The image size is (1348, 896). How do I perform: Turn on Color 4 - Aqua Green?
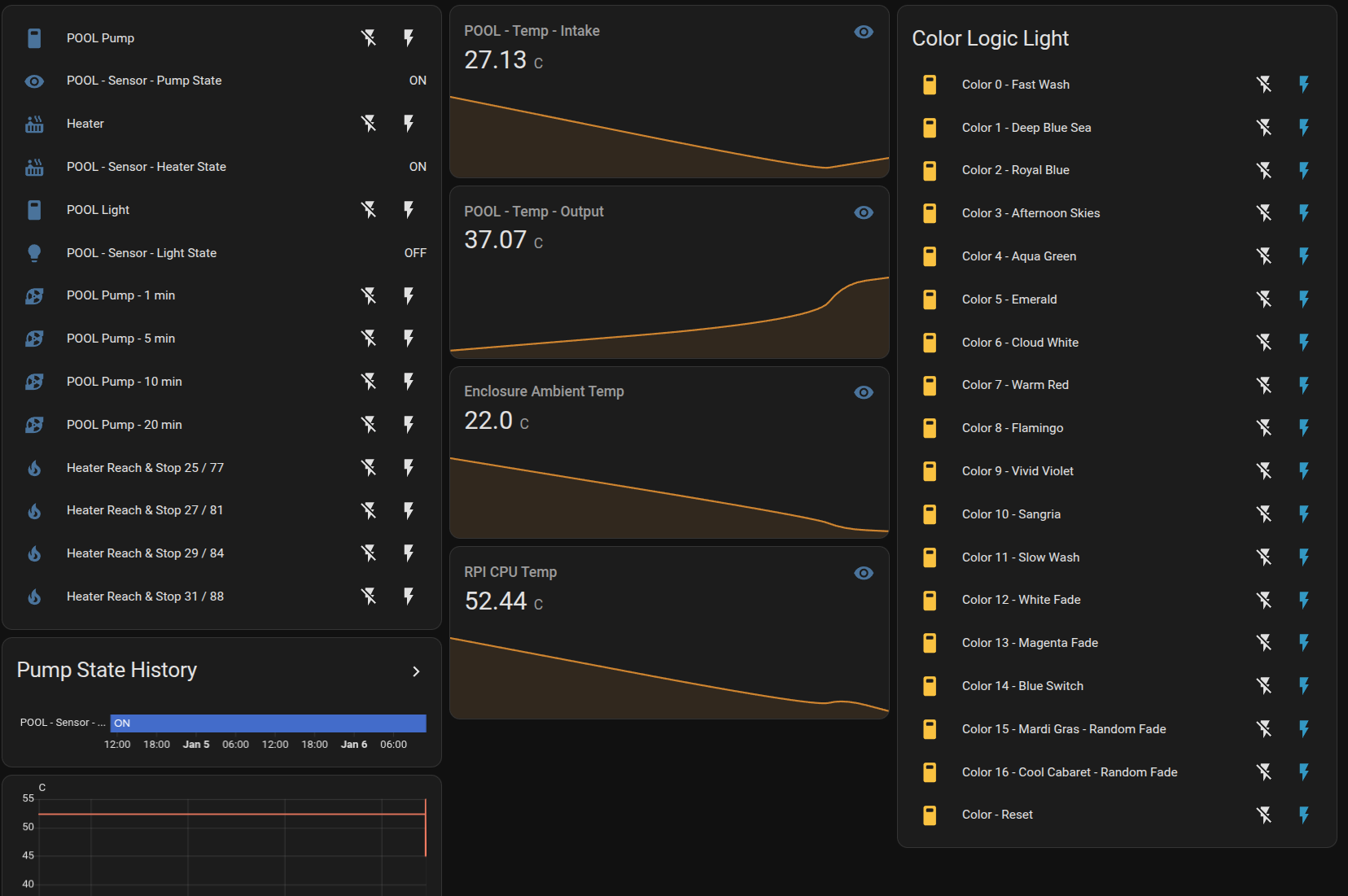[1303, 256]
